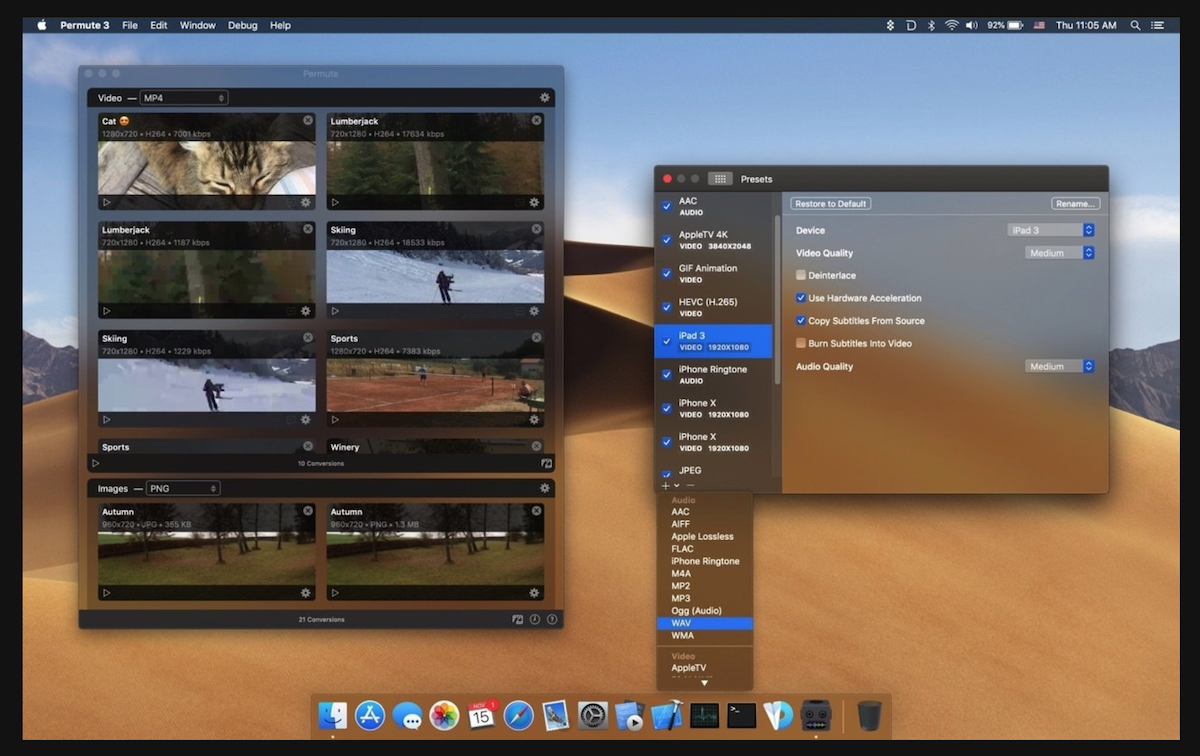Open the Video group settings gear
The image size is (1200, 756).
(x=545, y=98)
